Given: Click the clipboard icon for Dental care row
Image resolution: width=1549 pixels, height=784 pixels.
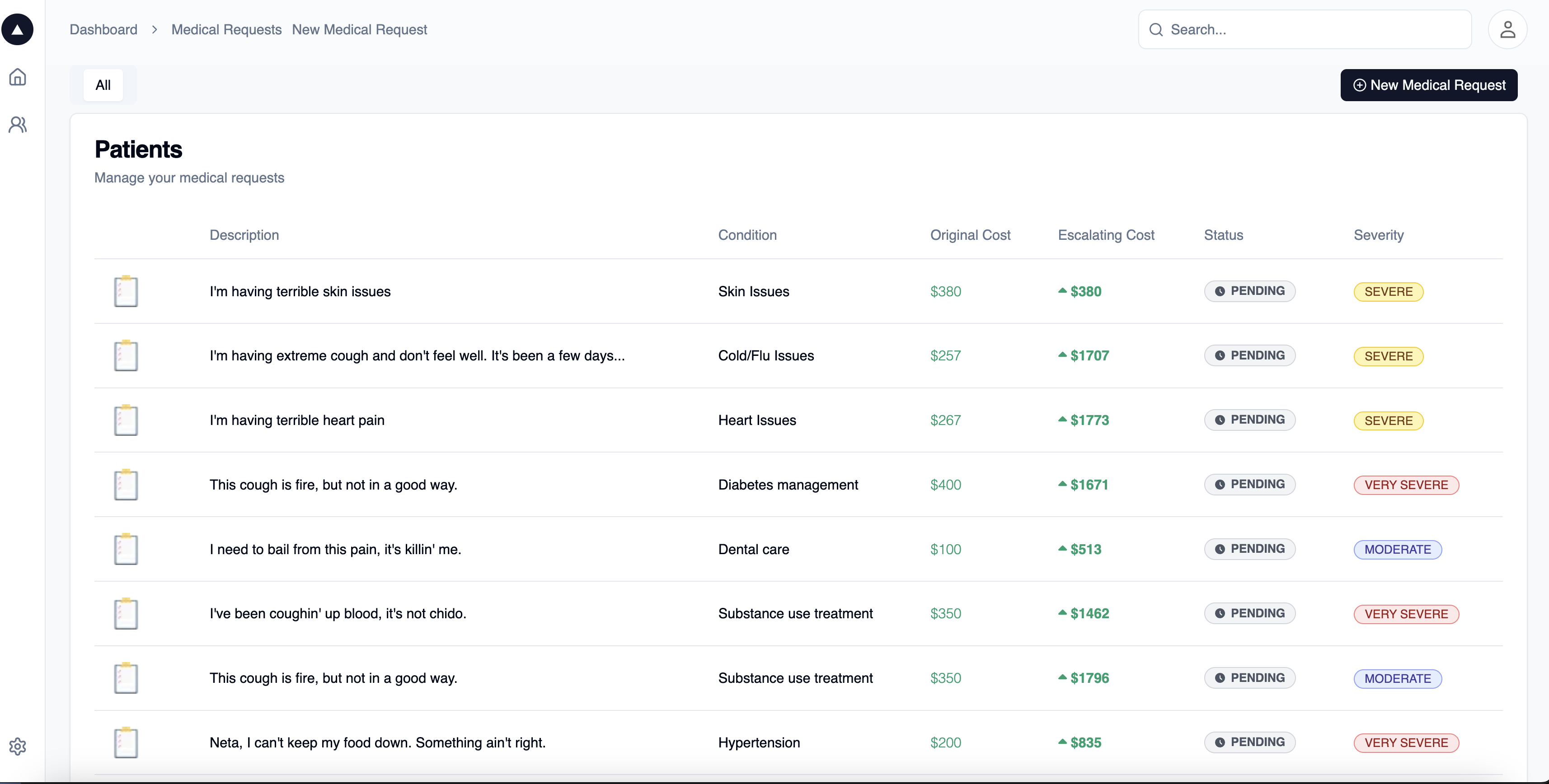Looking at the screenshot, I should [126, 549].
